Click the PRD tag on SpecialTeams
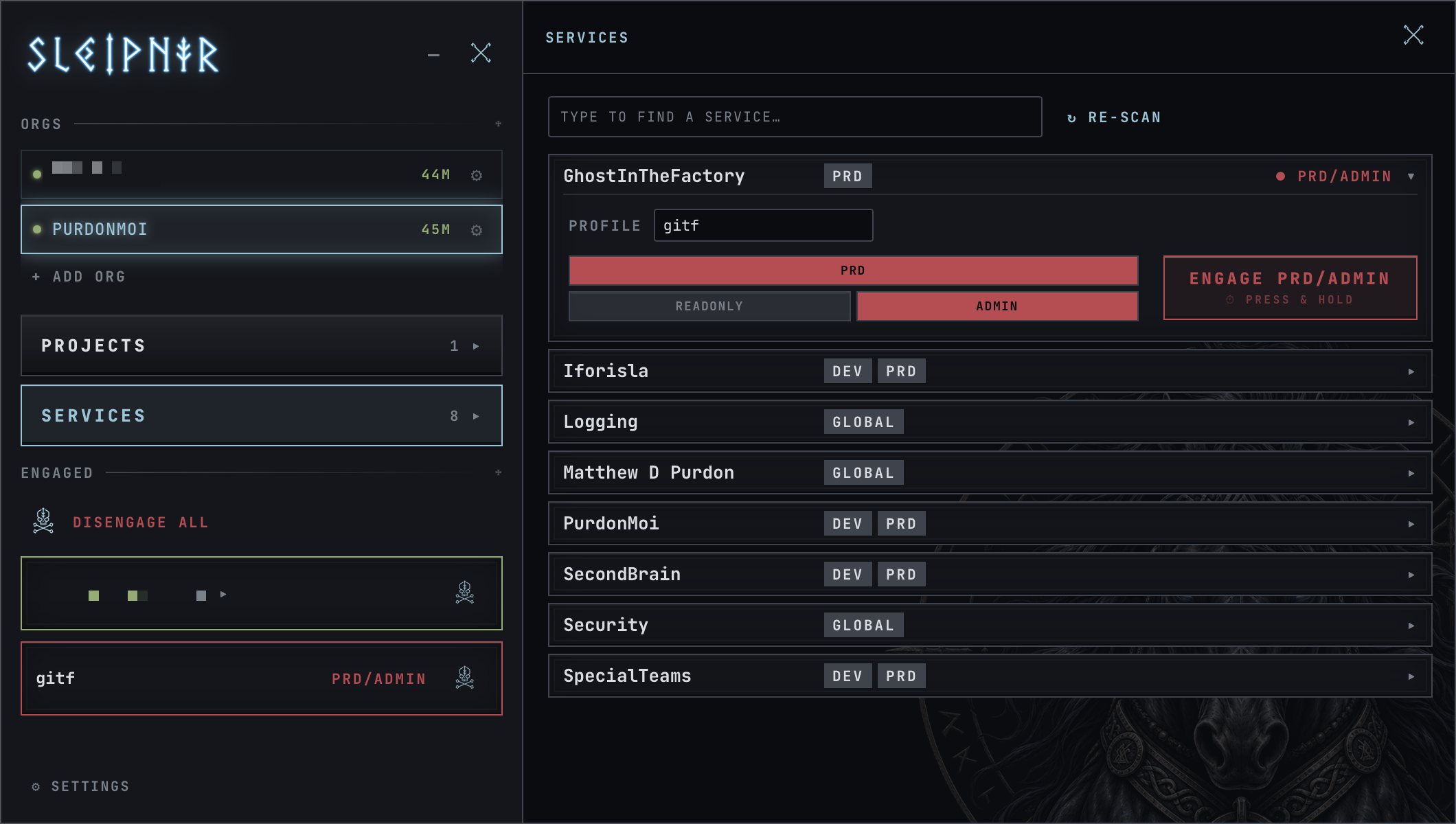1456x824 pixels. coord(901,676)
